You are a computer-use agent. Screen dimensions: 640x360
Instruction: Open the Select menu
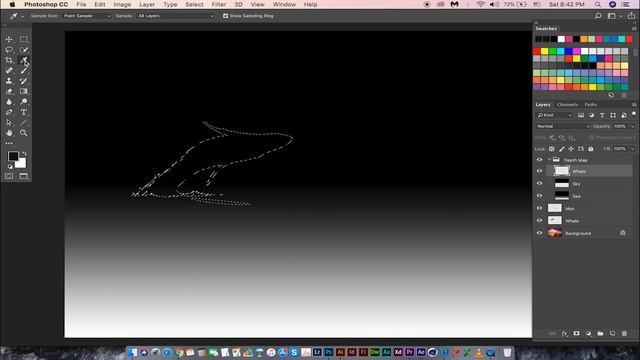point(194,4)
